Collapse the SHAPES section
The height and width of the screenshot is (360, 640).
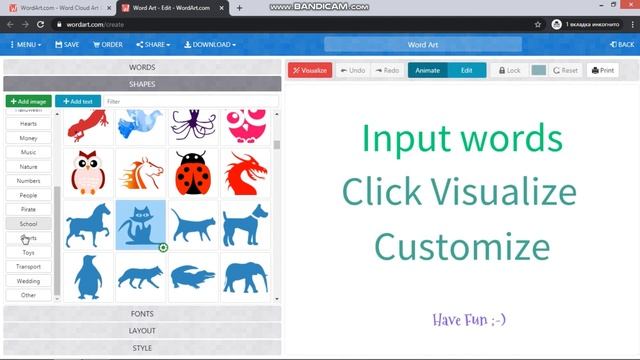tap(142, 84)
